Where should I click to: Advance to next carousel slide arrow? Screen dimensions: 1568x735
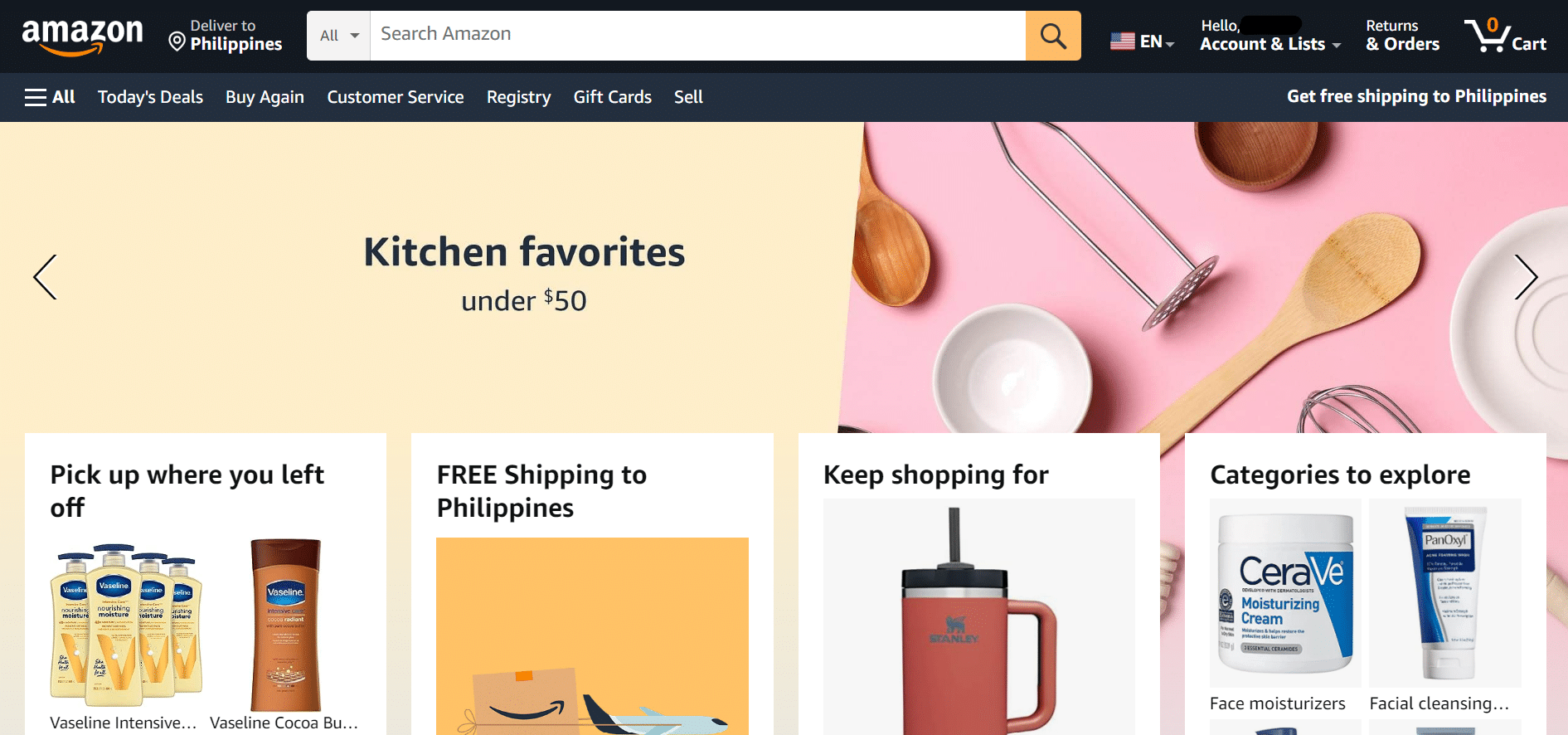click(x=1526, y=277)
